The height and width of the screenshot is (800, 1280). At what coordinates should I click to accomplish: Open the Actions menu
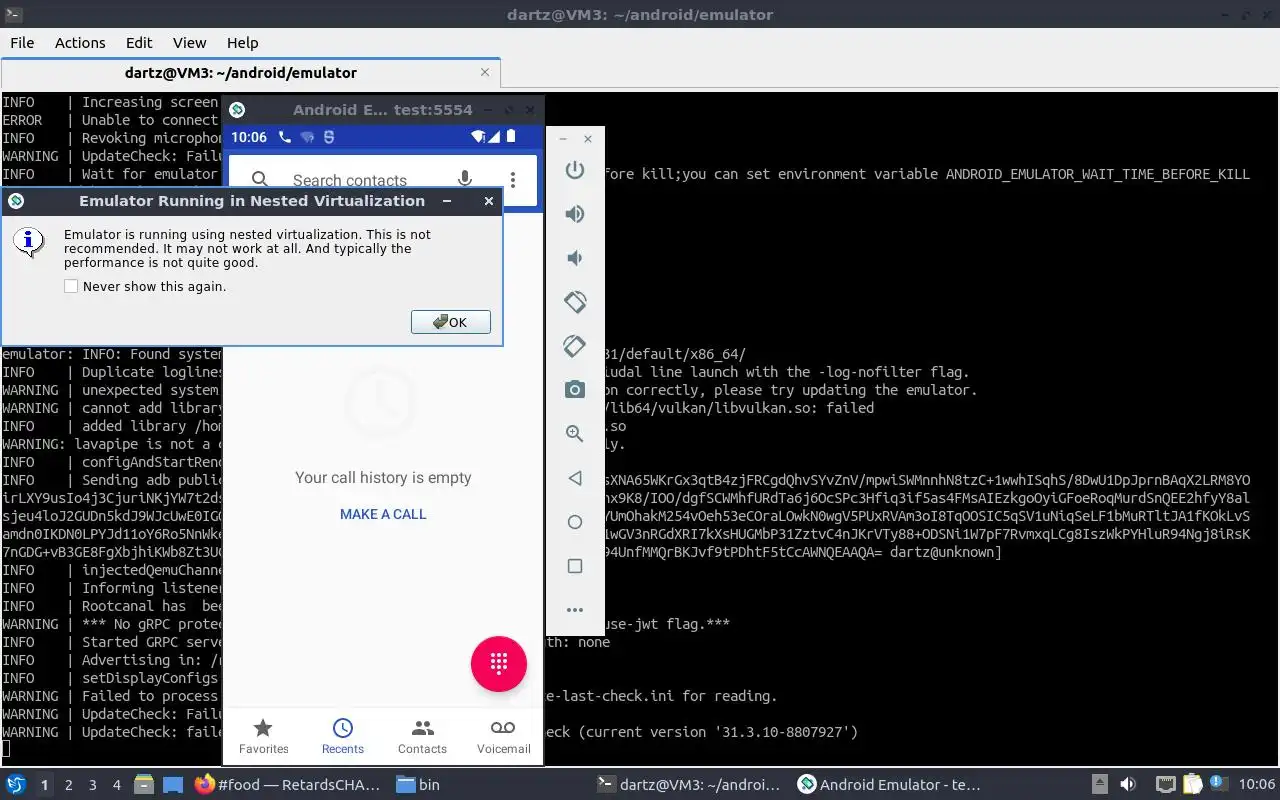[x=80, y=43]
